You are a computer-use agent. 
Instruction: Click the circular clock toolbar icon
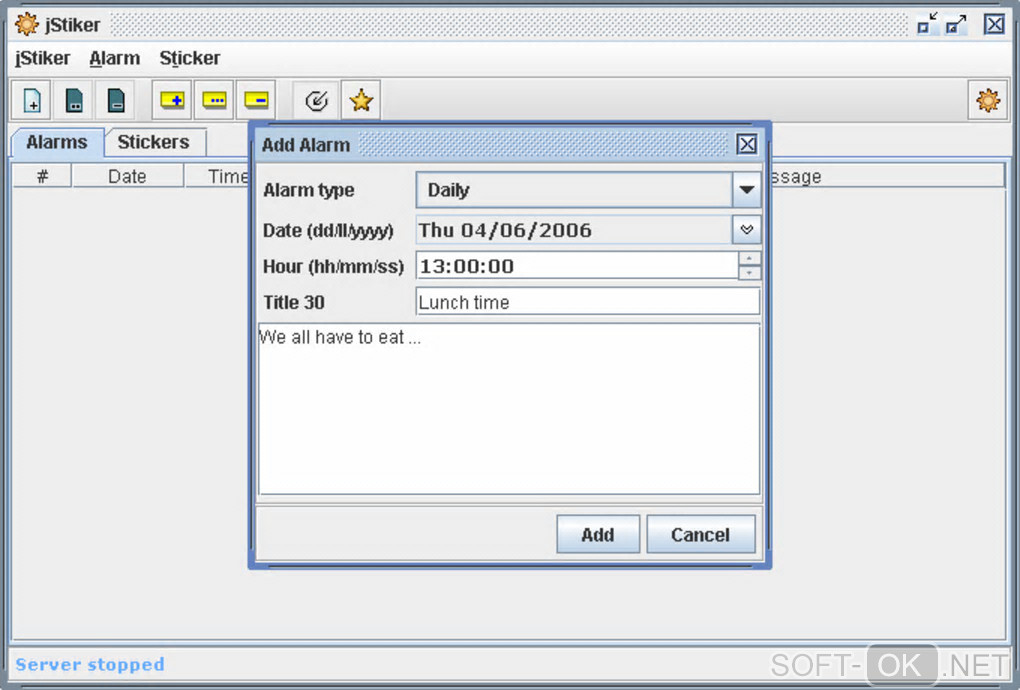pos(316,101)
